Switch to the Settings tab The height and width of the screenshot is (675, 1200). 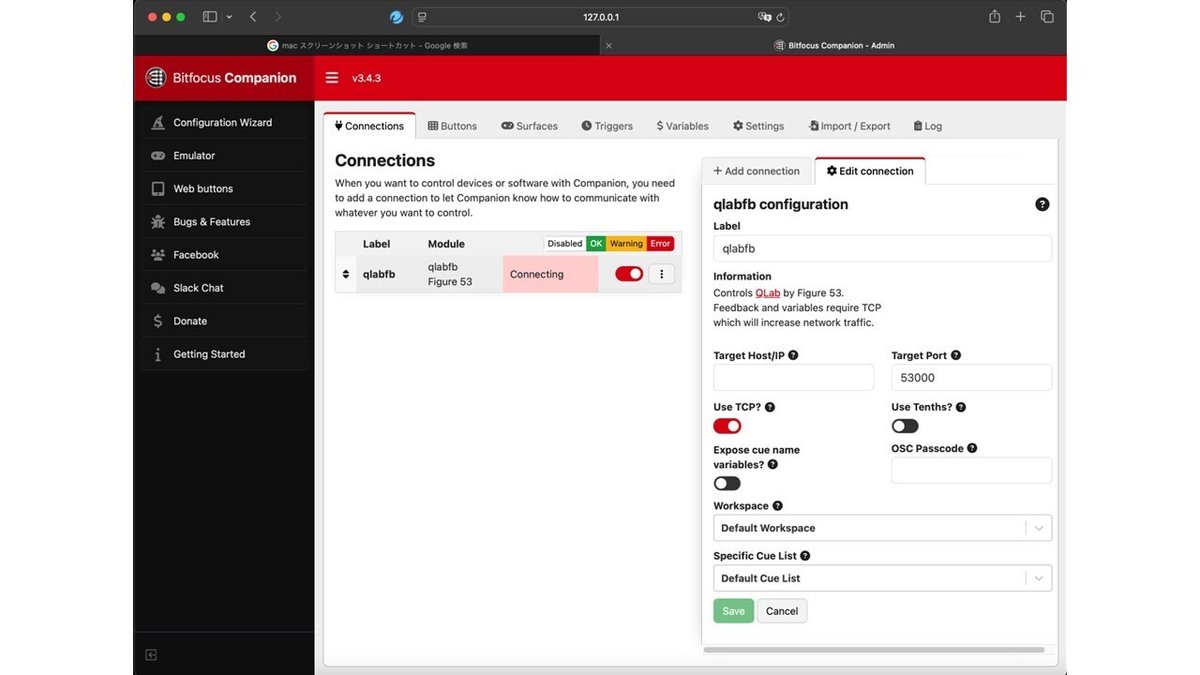coord(758,126)
